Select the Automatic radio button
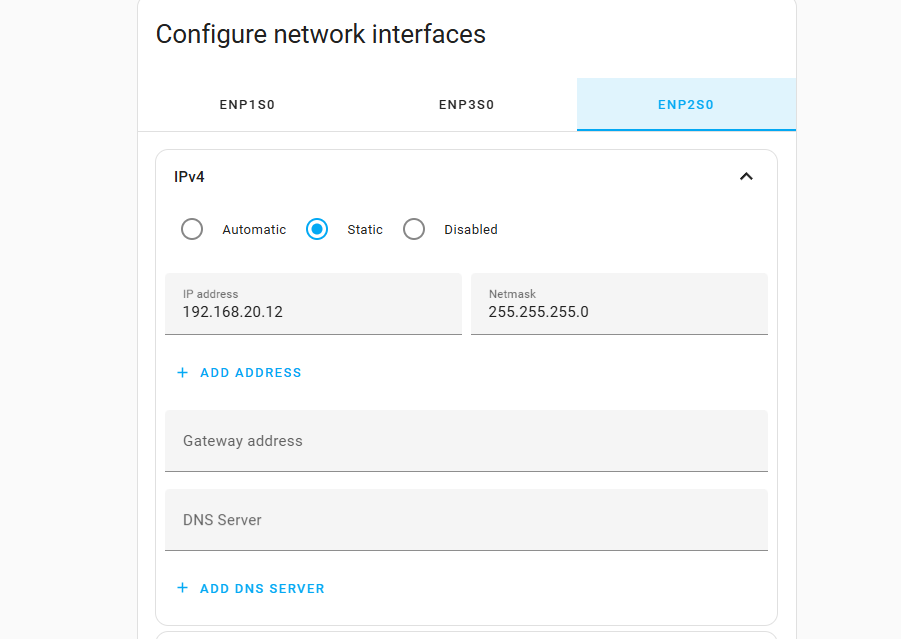Screen dimensions: 901x639 point(192,230)
